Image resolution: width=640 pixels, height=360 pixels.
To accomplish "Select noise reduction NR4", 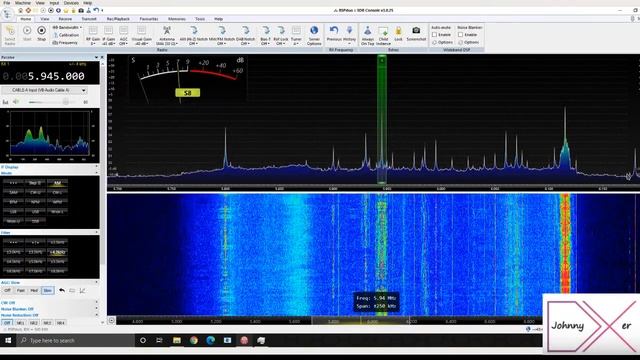I will [x=60, y=323].
